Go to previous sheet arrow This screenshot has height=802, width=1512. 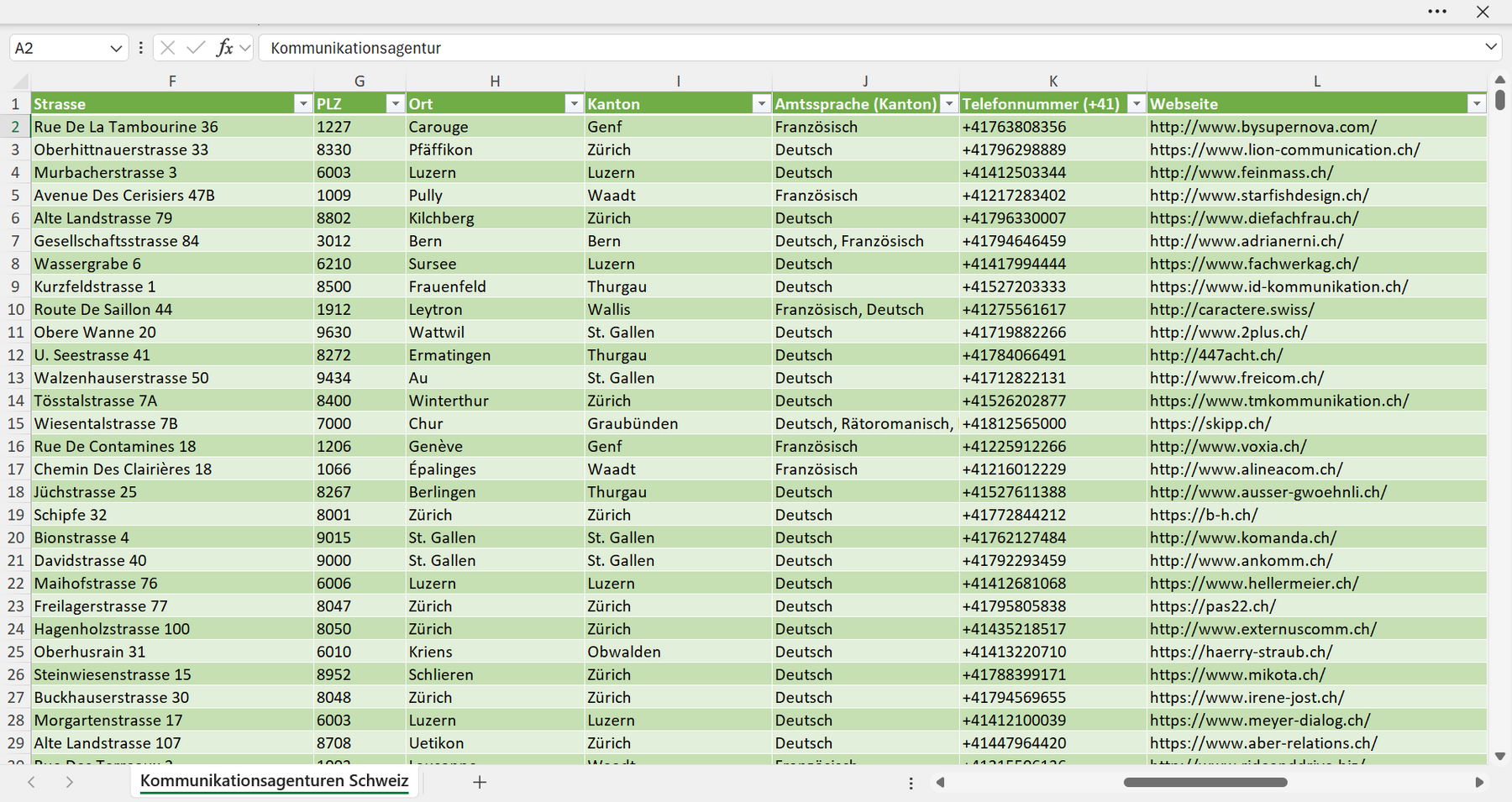[x=31, y=782]
